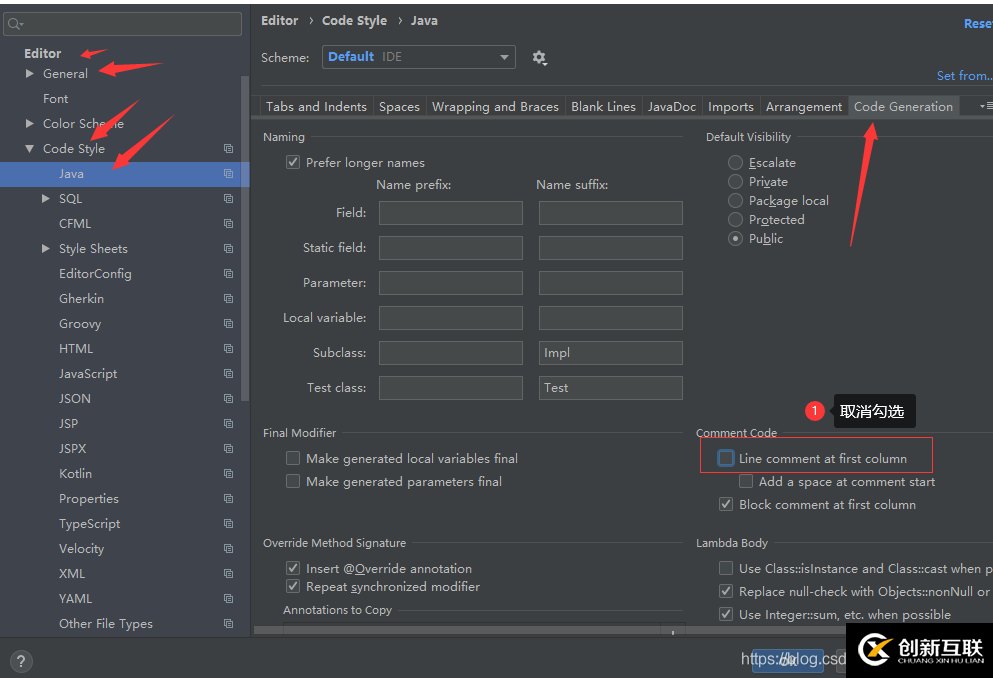Open the Scheme Default dropdown
993x678 pixels.
coord(418,57)
